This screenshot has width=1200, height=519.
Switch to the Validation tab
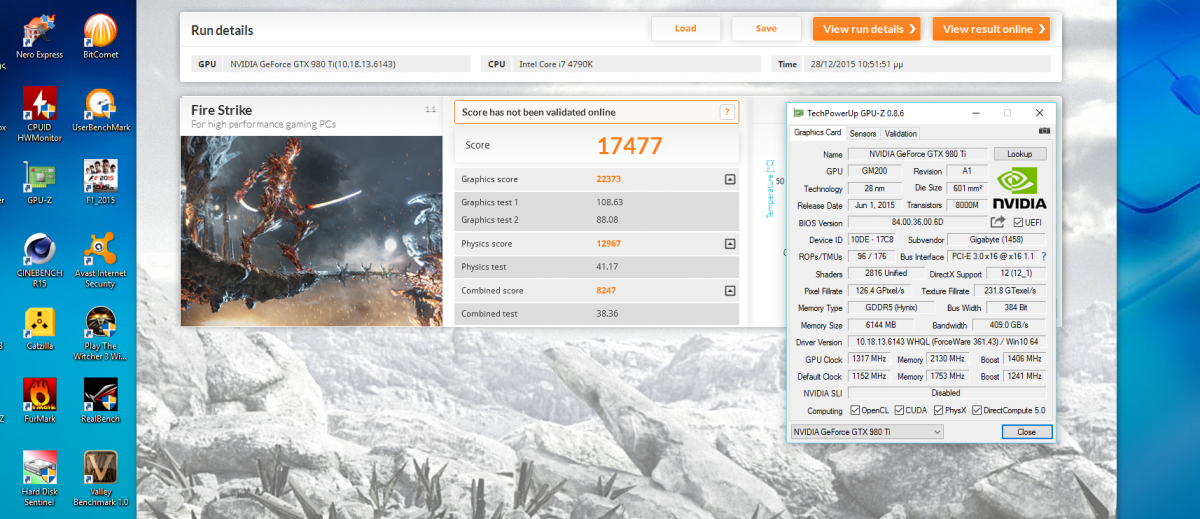click(x=901, y=133)
